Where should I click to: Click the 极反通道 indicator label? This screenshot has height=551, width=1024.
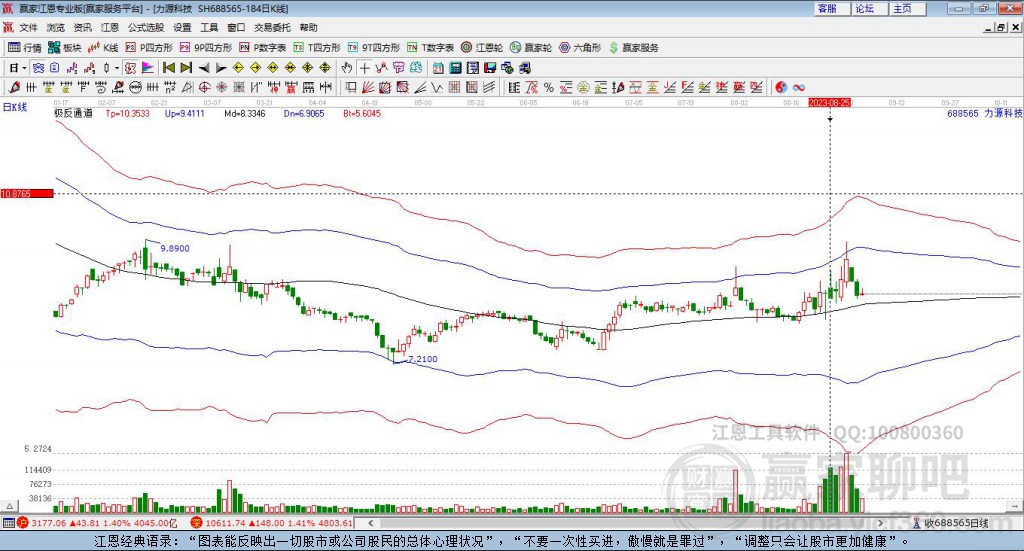tap(73, 113)
